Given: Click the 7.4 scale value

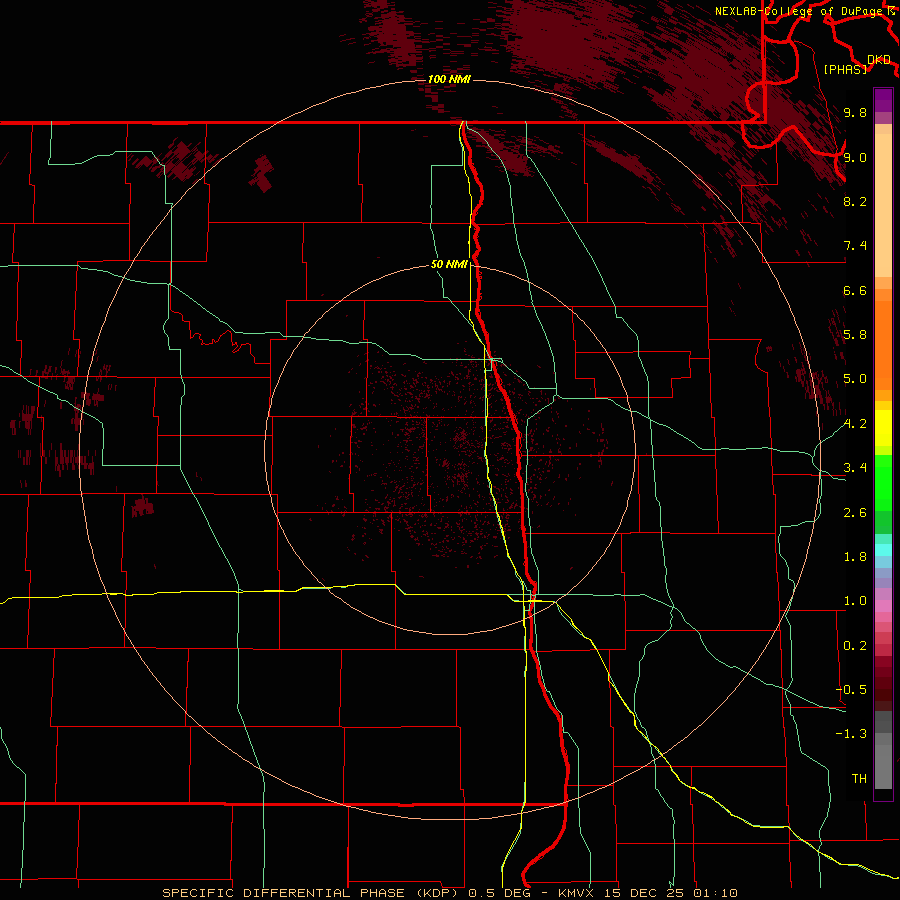Looking at the screenshot, I should [x=855, y=246].
